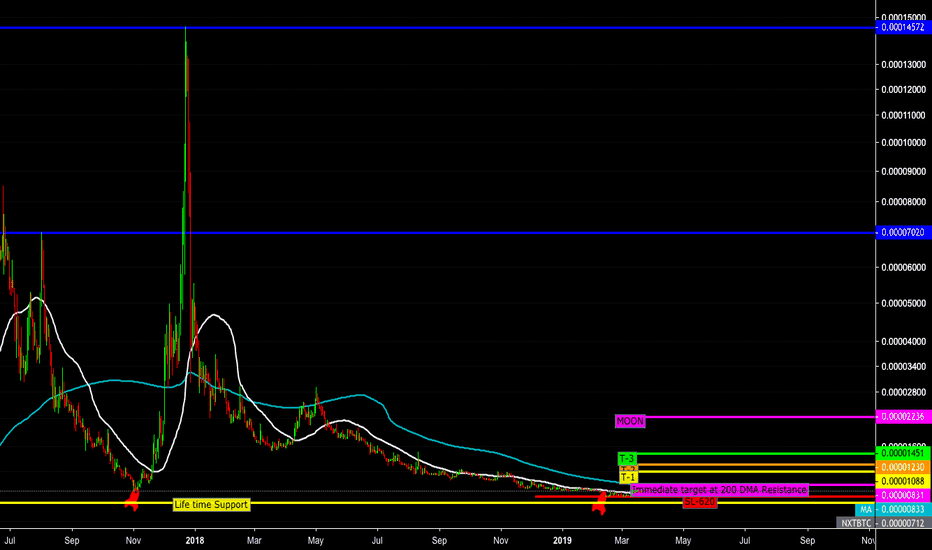Image resolution: width=932 pixels, height=550 pixels.
Task: Select the blue horizontal line at 0.00014572
Action: [x=437, y=27]
